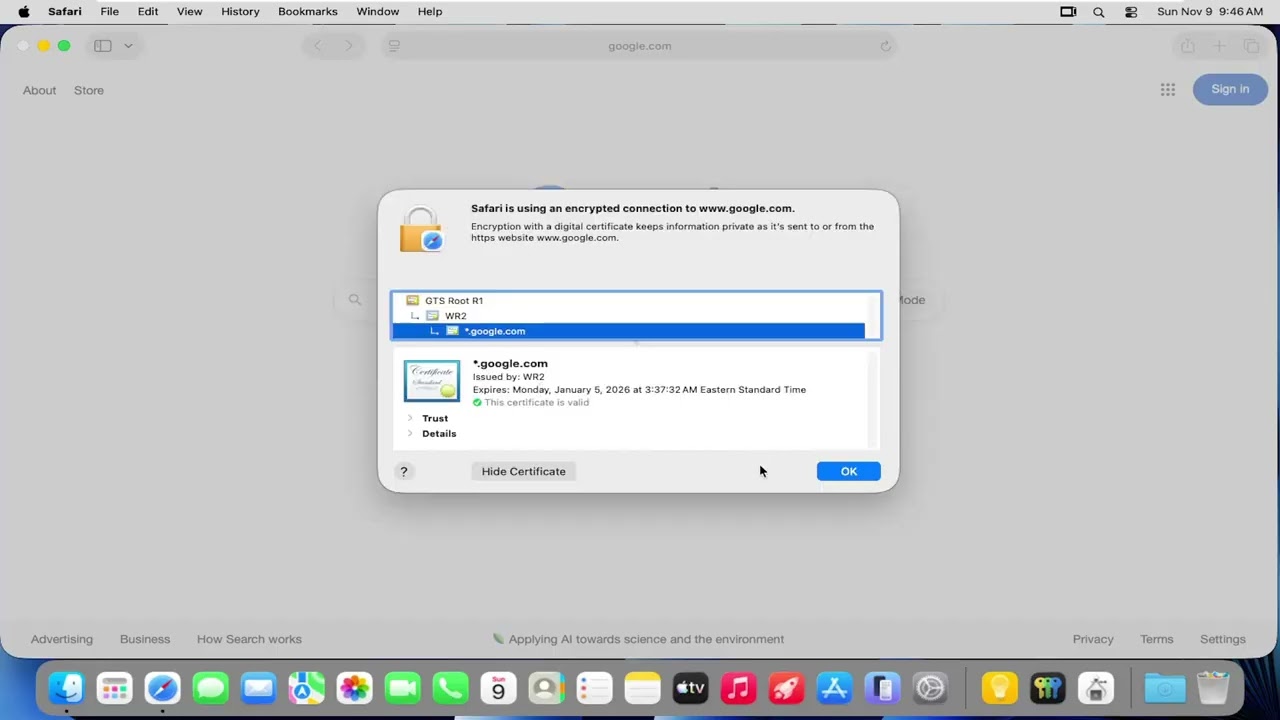Open the Safari menu
This screenshot has width=1280, height=720.
(65, 11)
